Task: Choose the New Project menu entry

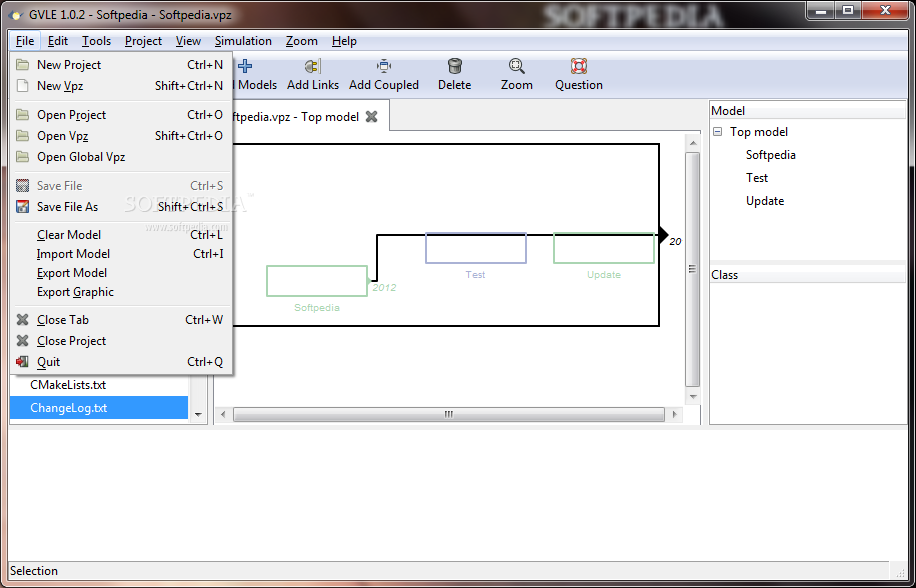Action: (x=121, y=65)
